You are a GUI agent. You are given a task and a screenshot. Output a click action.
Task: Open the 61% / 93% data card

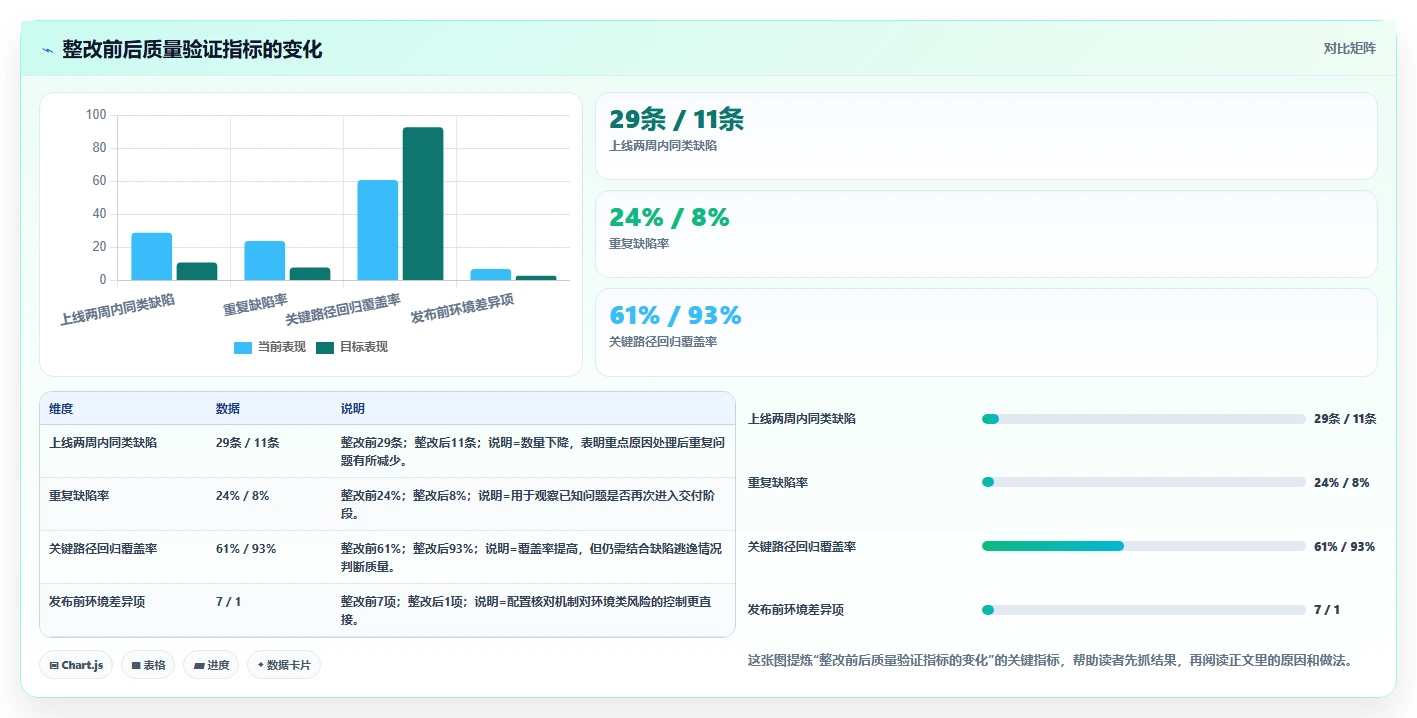pyautogui.click(x=986, y=332)
